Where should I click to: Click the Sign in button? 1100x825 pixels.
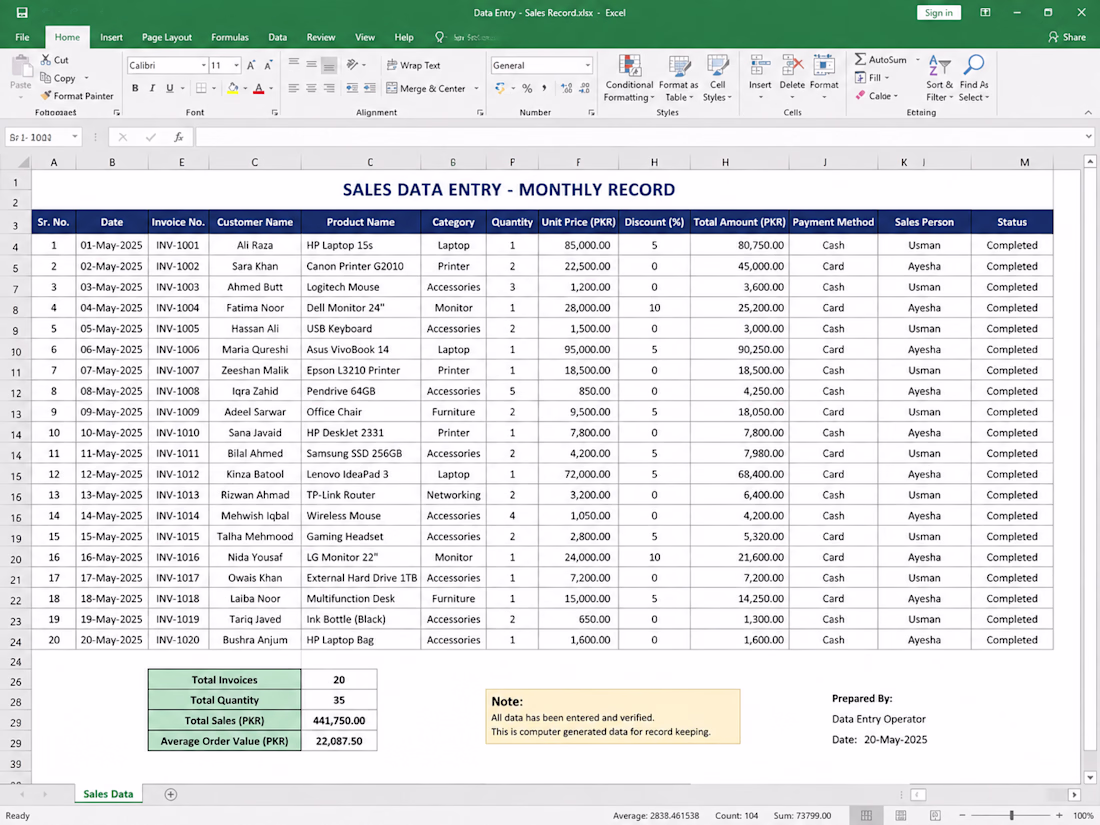[938, 13]
